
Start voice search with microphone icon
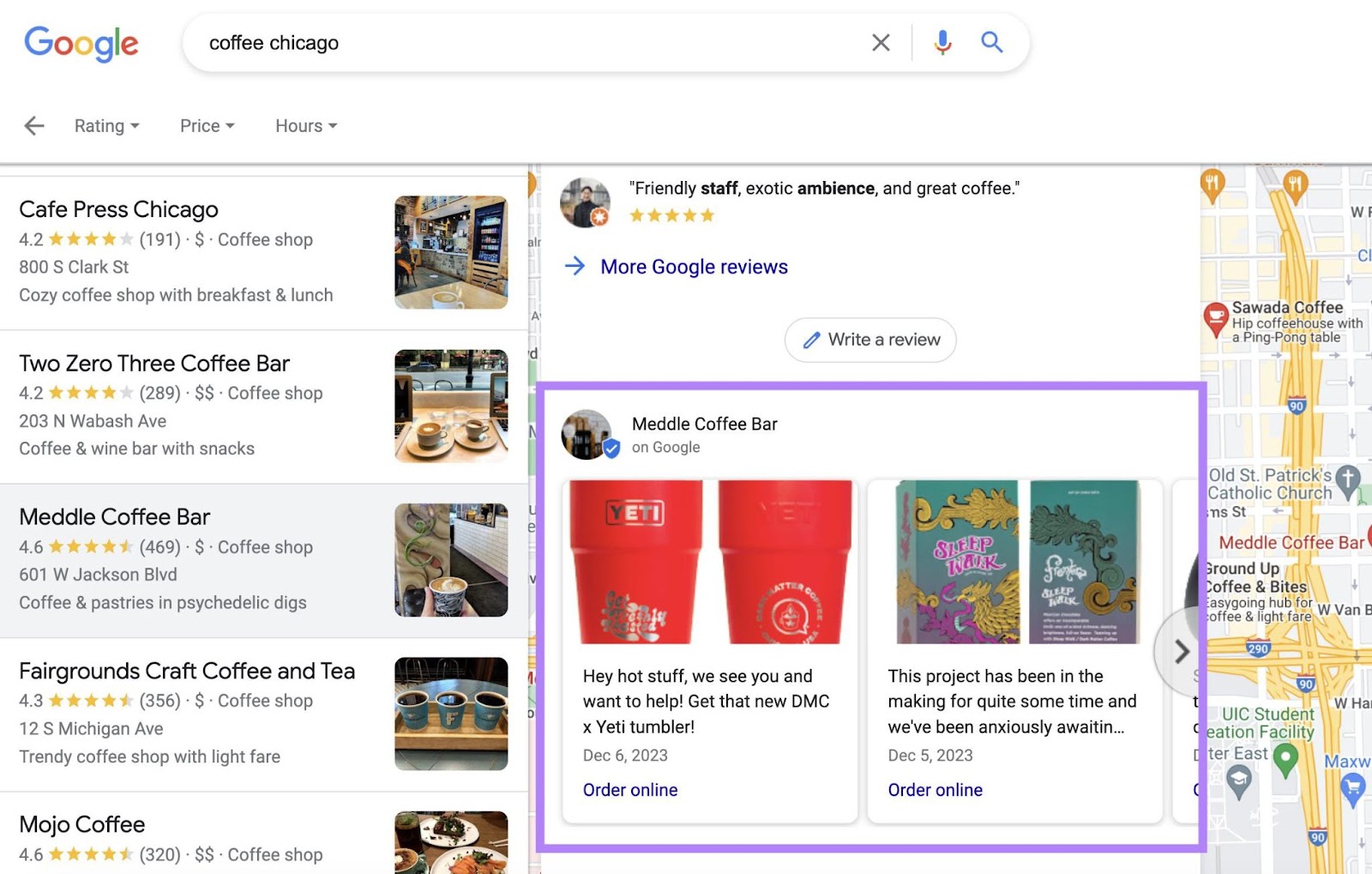[x=942, y=43]
